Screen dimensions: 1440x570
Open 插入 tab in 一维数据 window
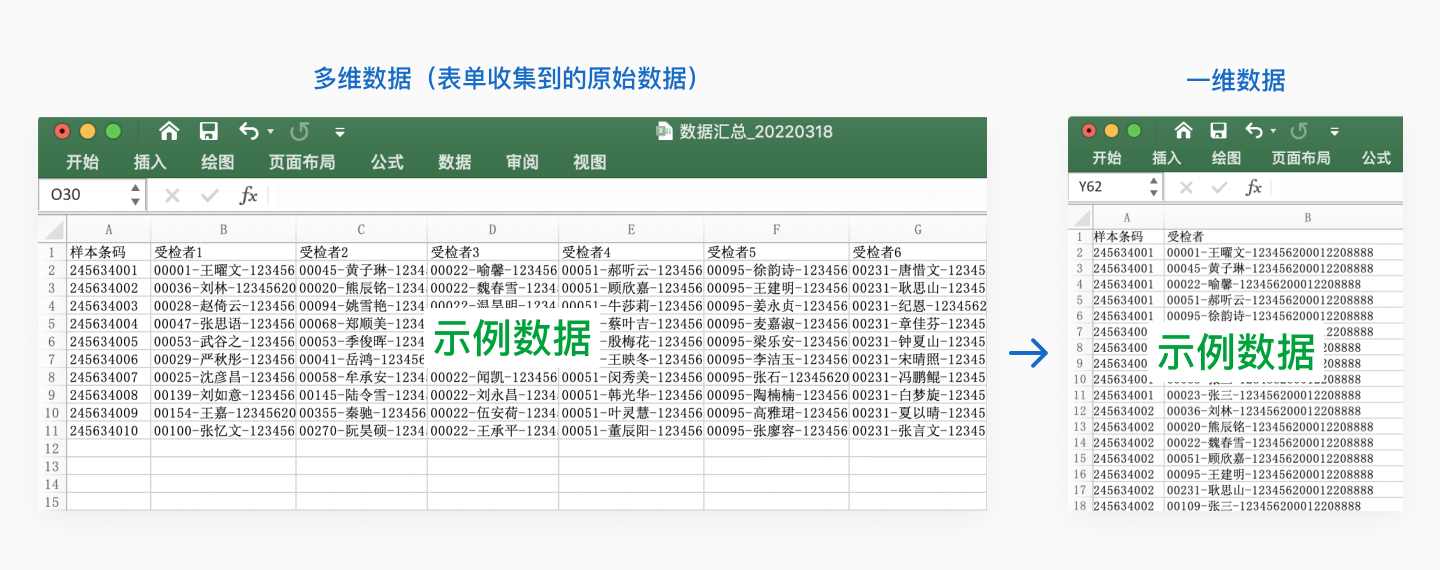click(1167, 158)
